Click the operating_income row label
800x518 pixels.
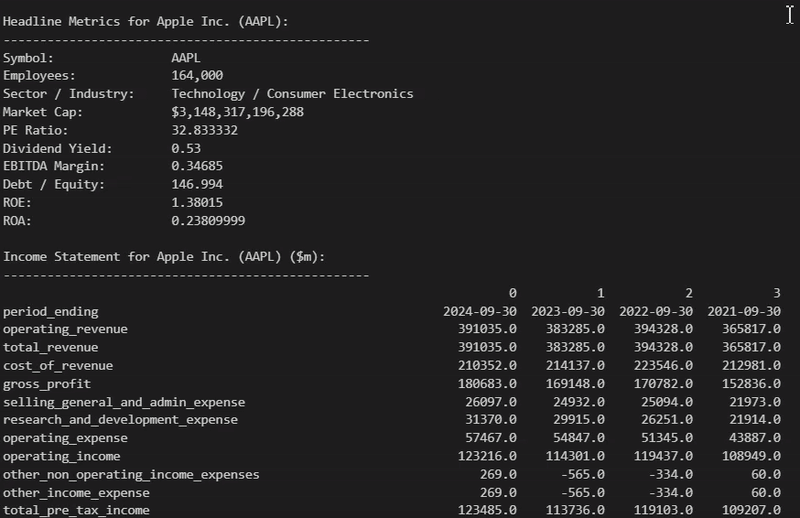(62, 457)
